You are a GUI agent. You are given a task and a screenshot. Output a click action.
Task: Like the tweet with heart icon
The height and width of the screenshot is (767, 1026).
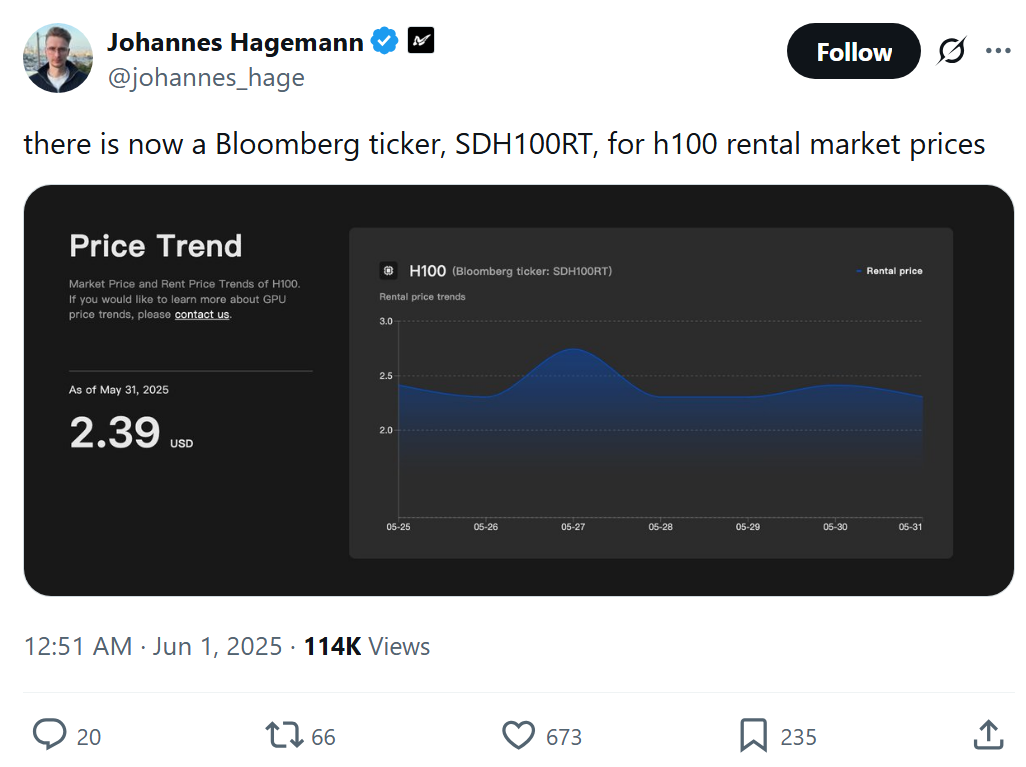tap(518, 736)
